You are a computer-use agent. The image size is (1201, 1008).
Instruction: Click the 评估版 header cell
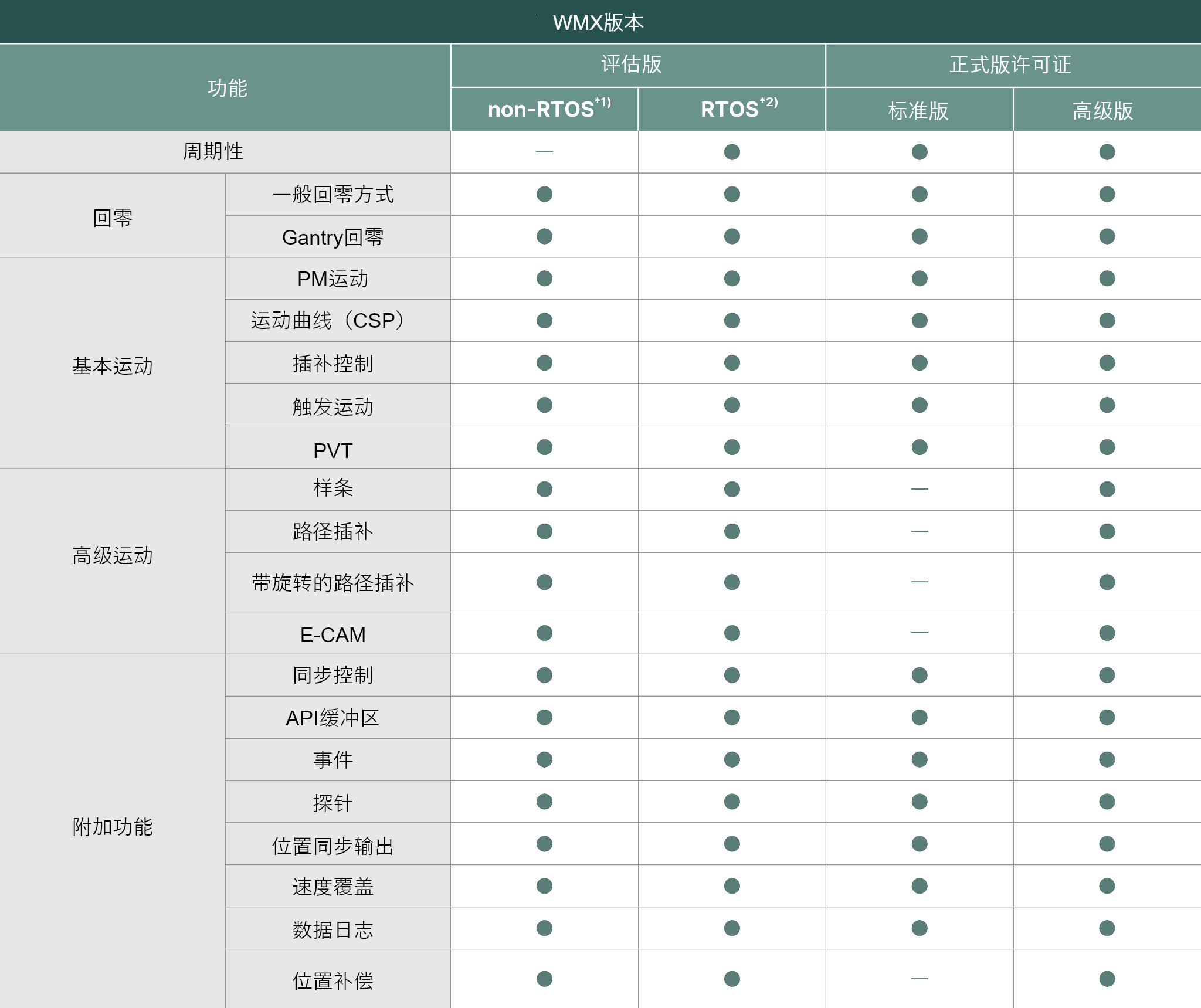click(638, 65)
